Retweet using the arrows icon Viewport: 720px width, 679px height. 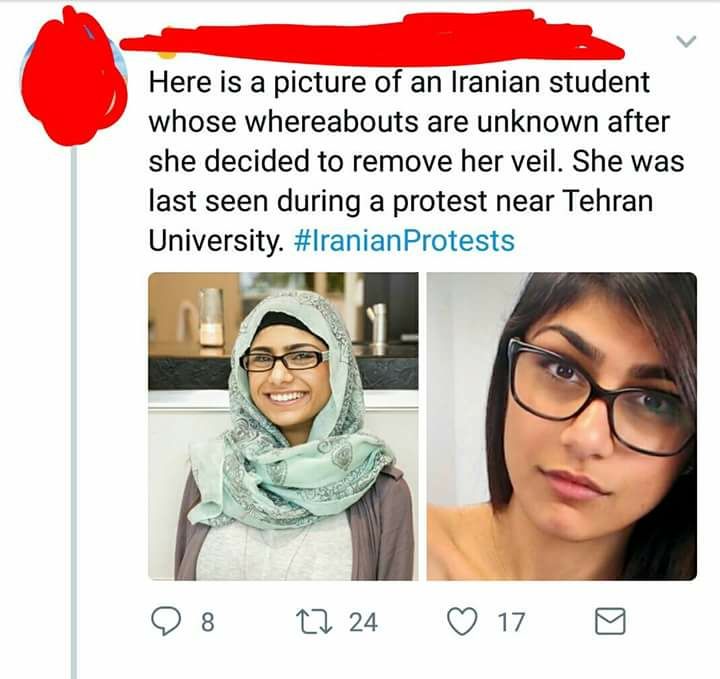[x=314, y=622]
